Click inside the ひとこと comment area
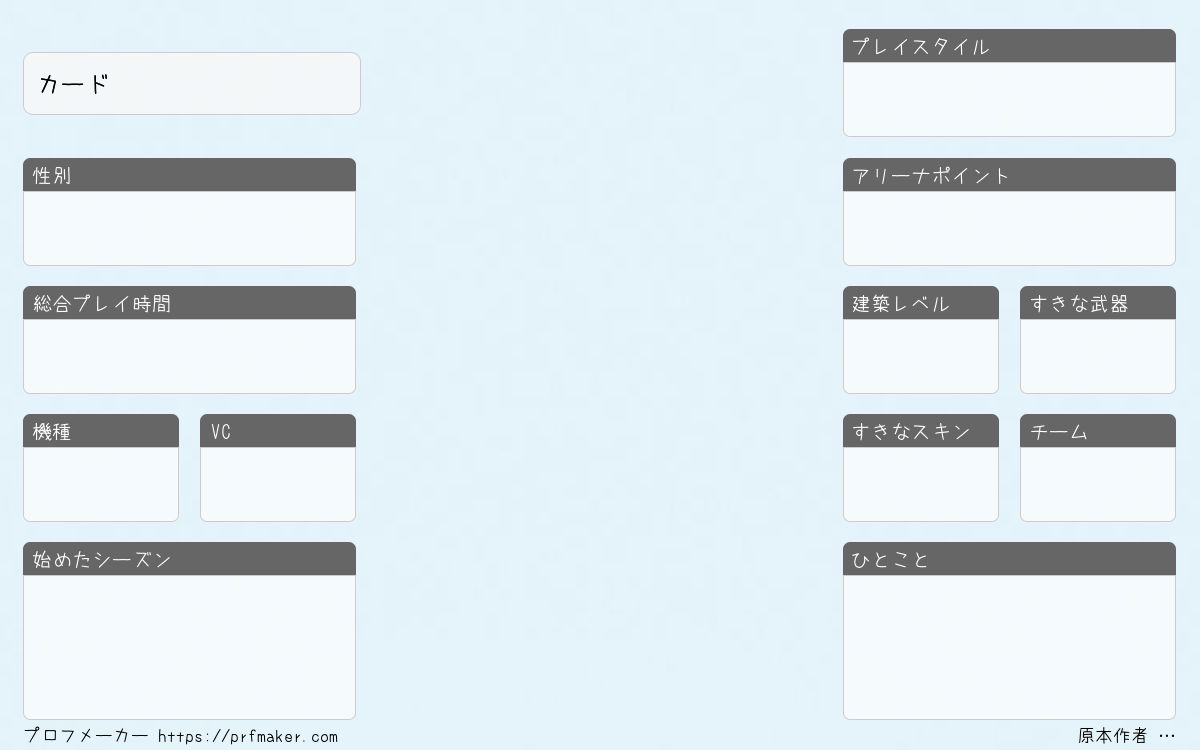 click(1009, 647)
